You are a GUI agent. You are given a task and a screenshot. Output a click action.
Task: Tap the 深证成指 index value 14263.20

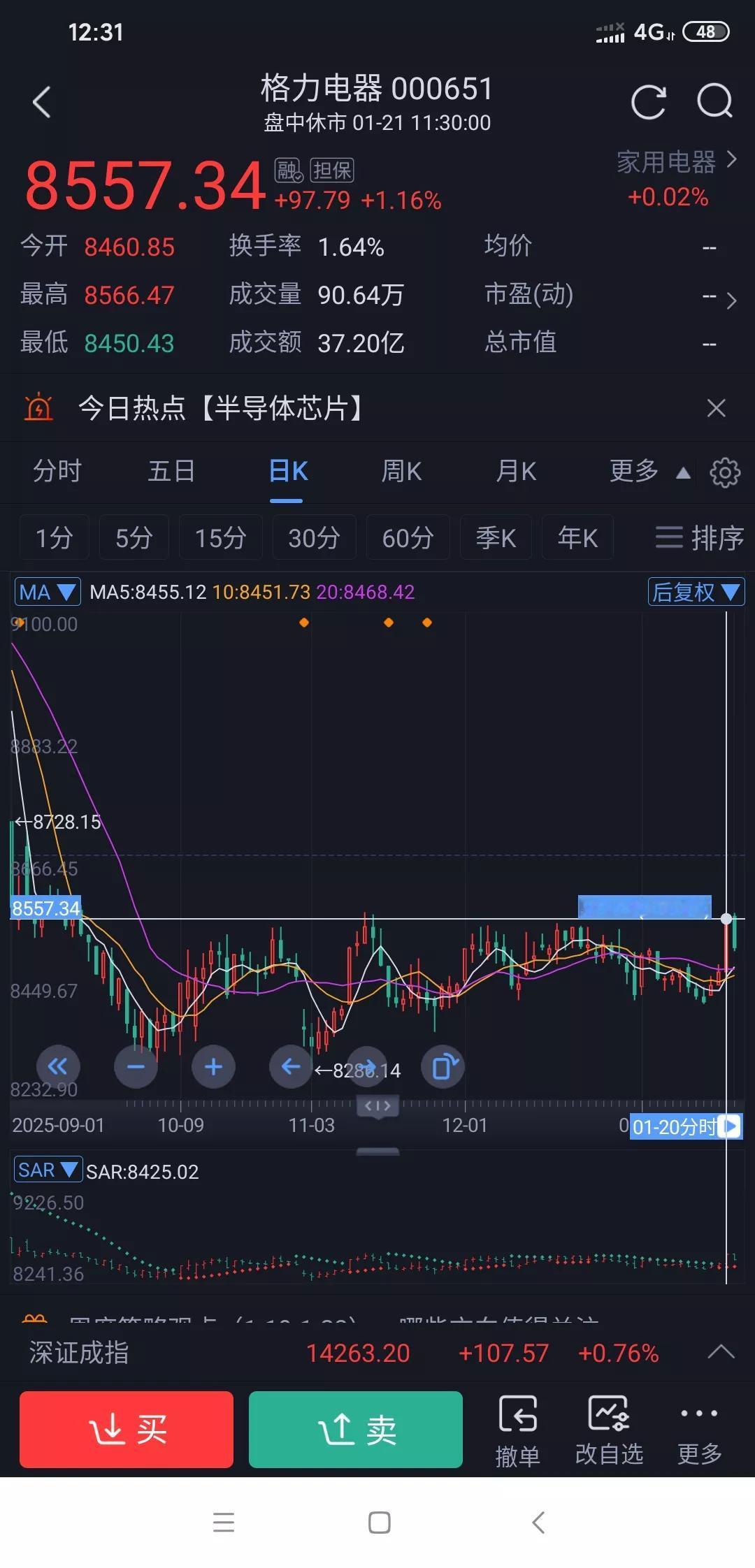[x=358, y=1353]
